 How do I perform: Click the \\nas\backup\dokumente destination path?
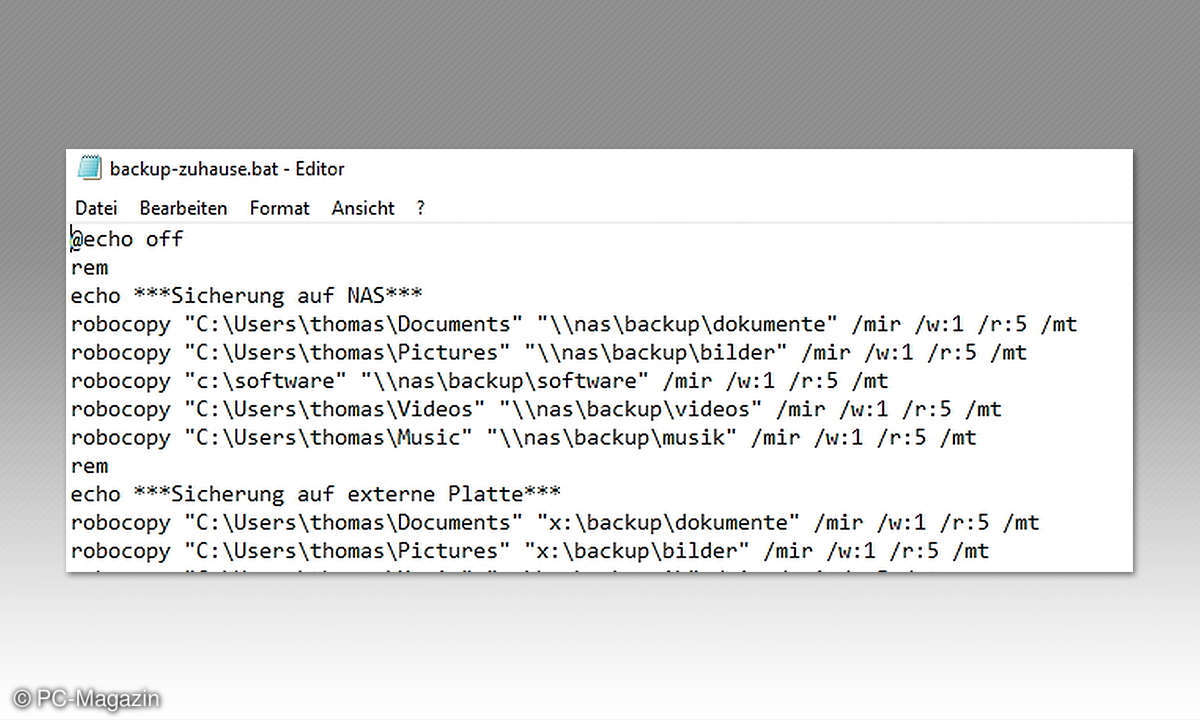pyautogui.click(x=687, y=324)
